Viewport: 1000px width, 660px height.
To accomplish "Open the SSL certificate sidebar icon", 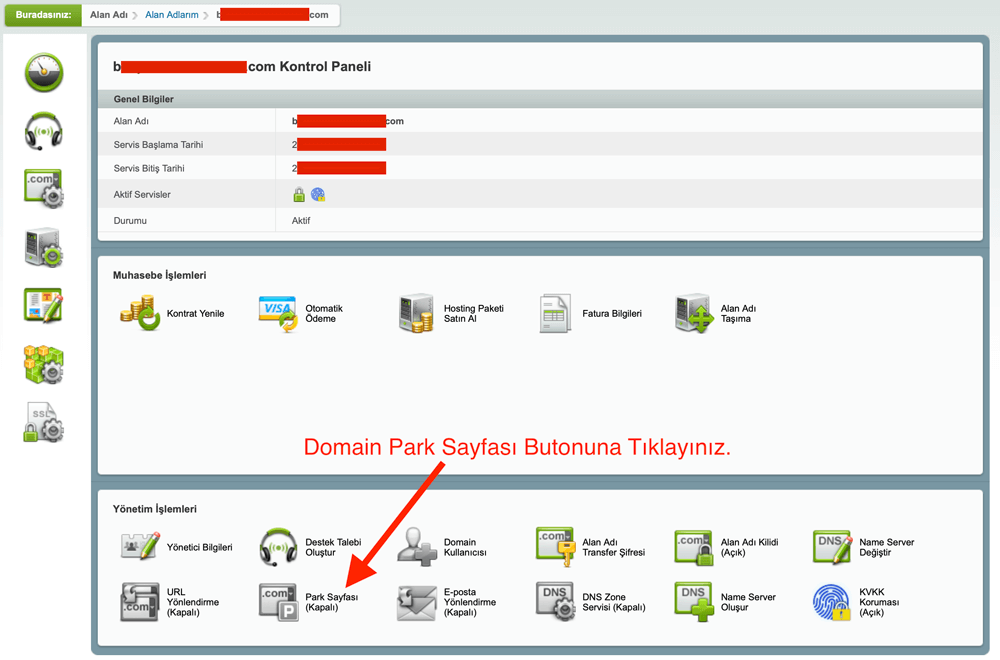I will click(x=44, y=422).
